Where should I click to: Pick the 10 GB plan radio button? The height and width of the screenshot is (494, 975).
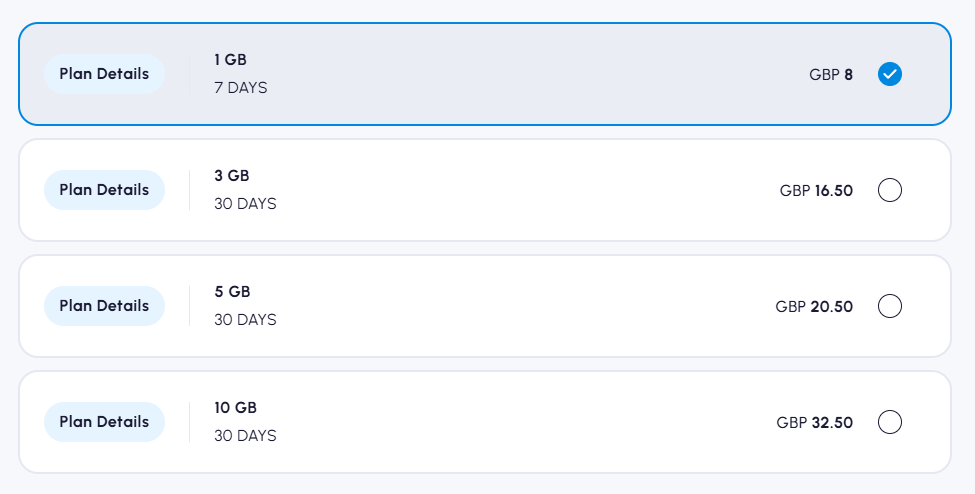click(889, 422)
